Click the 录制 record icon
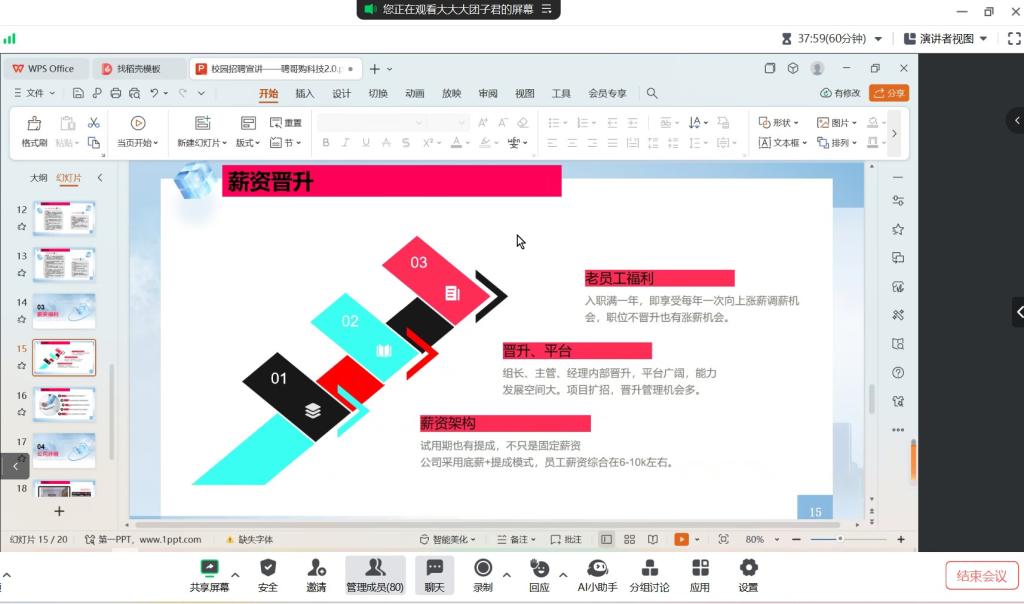Image resolution: width=1024 pixels, height=604 pixels. (483, 569)
